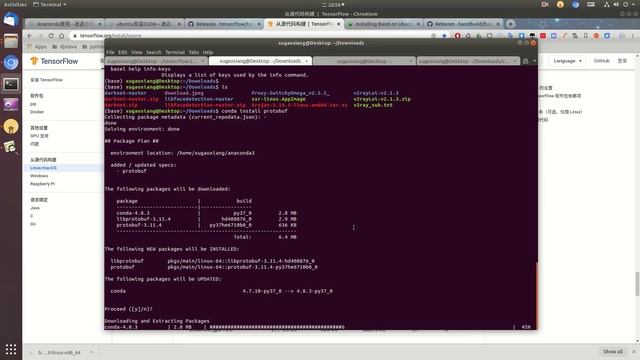This screenshot has height=360, width=640.
Task: Switch to Releases tensorflow GitHub tab
Action: (223, 24)
